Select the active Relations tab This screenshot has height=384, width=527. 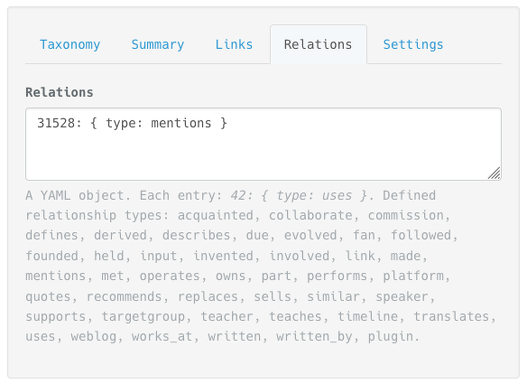pos(318,44)
